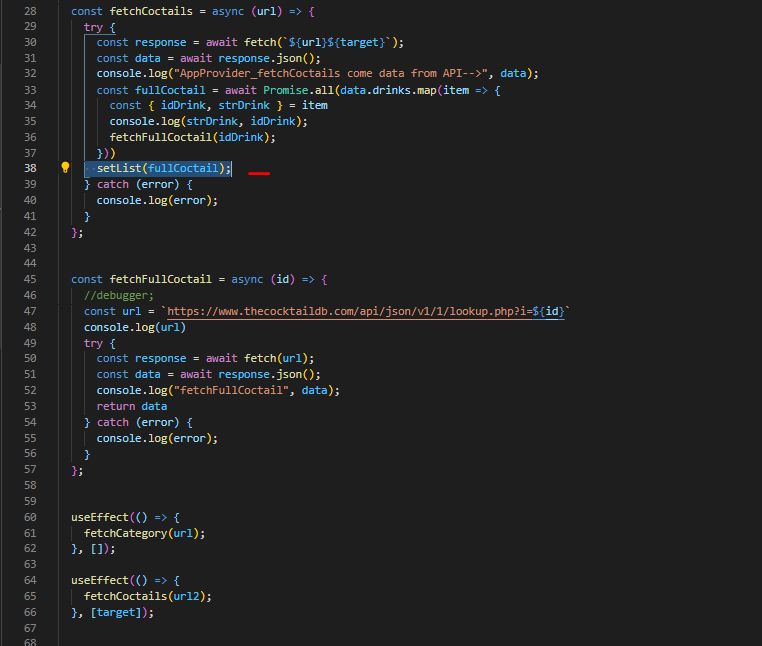Viewport: 762px width, 646px height.
Task: Click Promise.all on line 33
Action: (x=298, y=90)
